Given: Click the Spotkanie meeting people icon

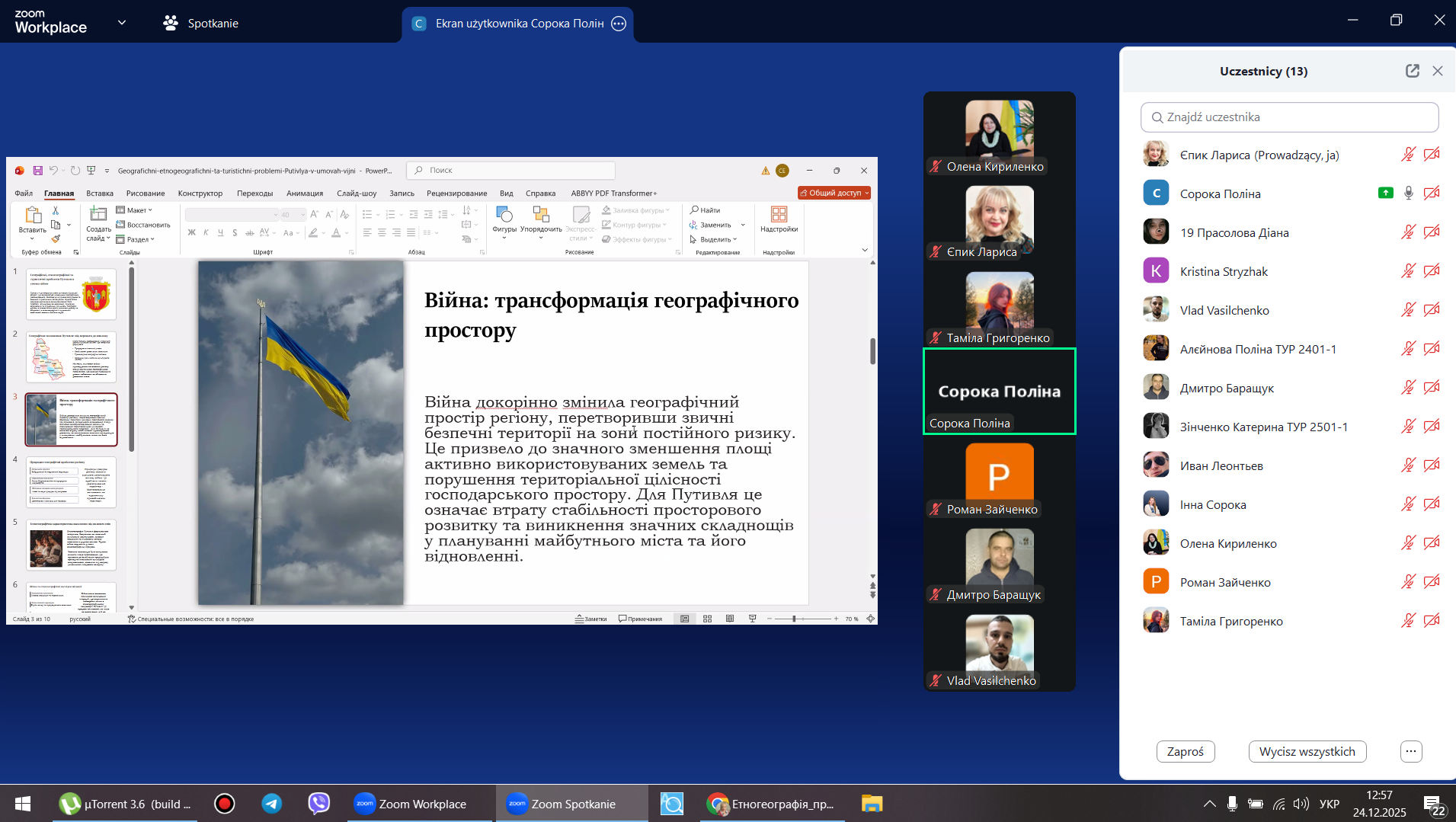Looking at the screenshot, I should pos(171,24).
